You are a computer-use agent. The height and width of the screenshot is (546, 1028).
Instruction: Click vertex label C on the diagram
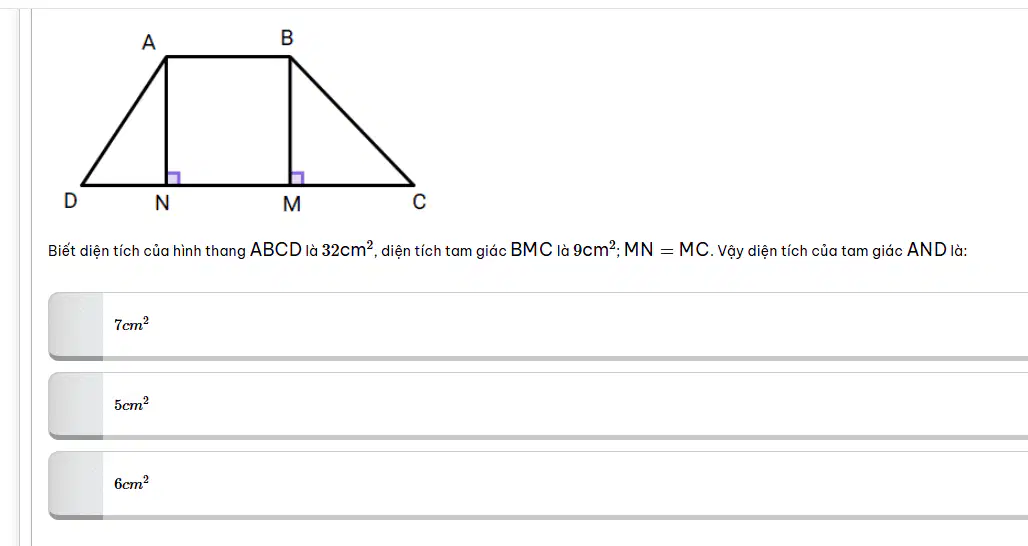pos(420,202)
